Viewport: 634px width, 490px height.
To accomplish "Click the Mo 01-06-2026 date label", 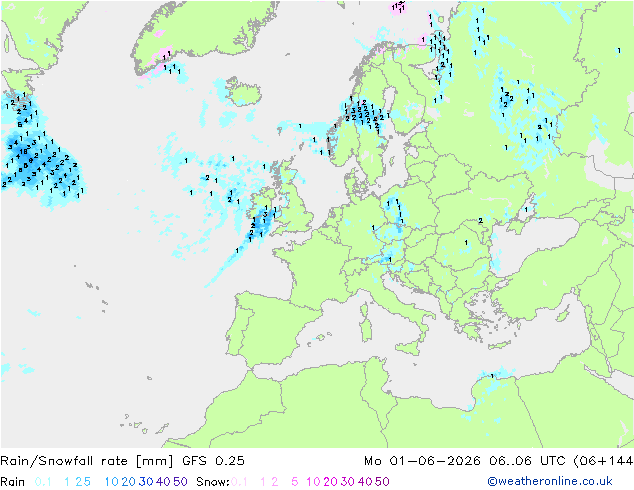I will (422, 460).
